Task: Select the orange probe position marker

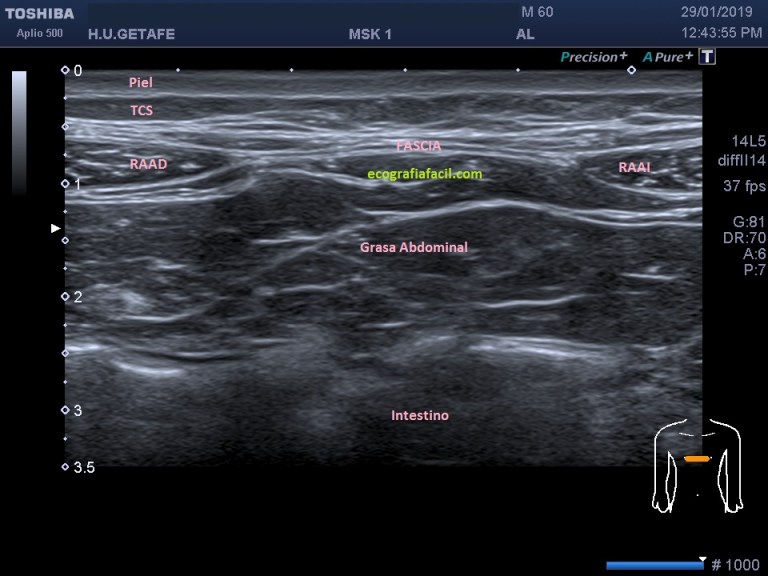Action: [x=697, y=459]
